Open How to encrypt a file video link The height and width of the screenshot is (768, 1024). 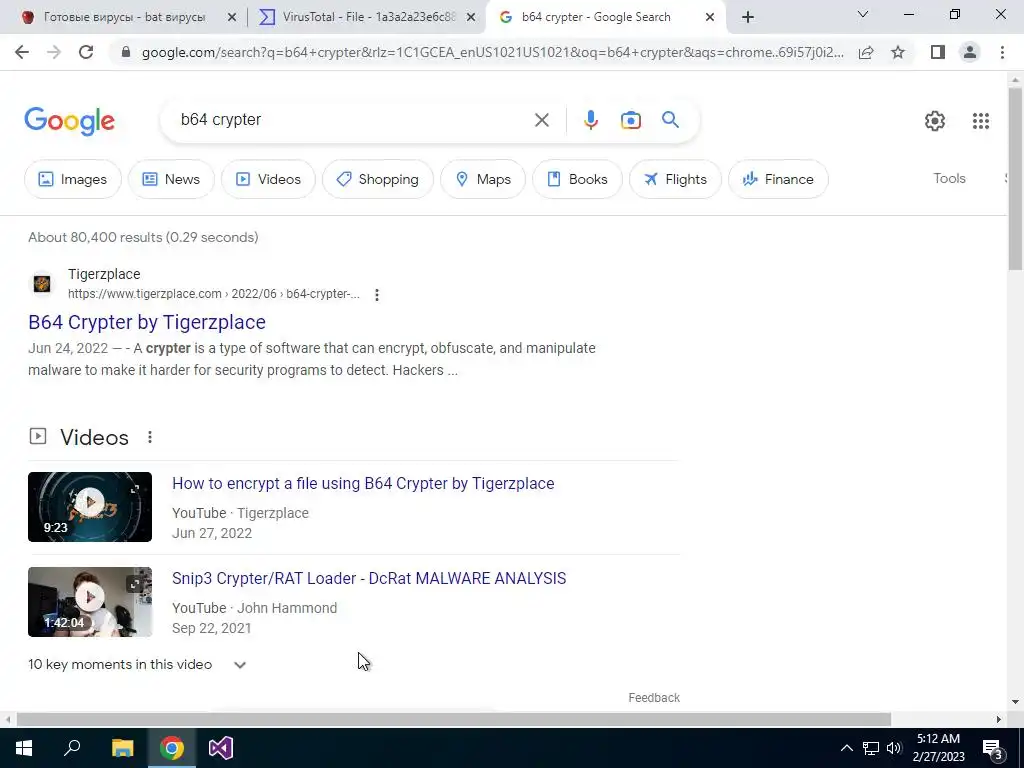pos(363,483)
